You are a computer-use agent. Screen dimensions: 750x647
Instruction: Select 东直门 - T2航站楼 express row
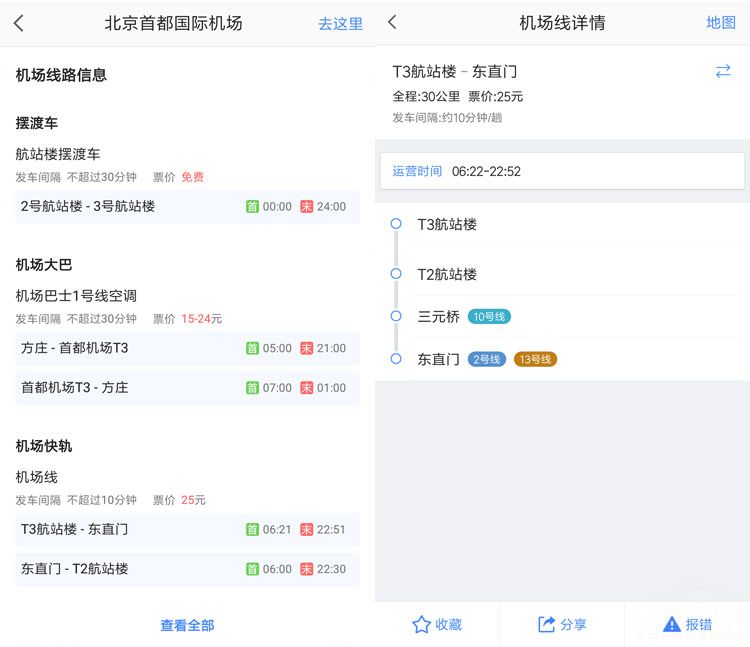(187, 568)
